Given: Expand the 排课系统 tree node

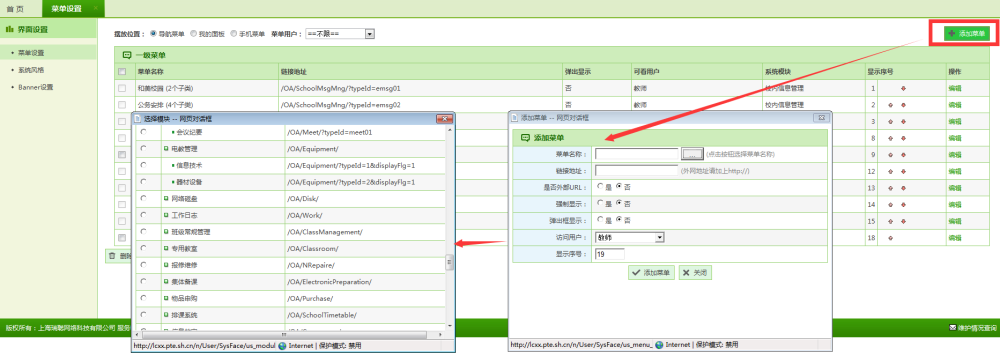Looking at the screenshot, I should [x=166, y=315].
